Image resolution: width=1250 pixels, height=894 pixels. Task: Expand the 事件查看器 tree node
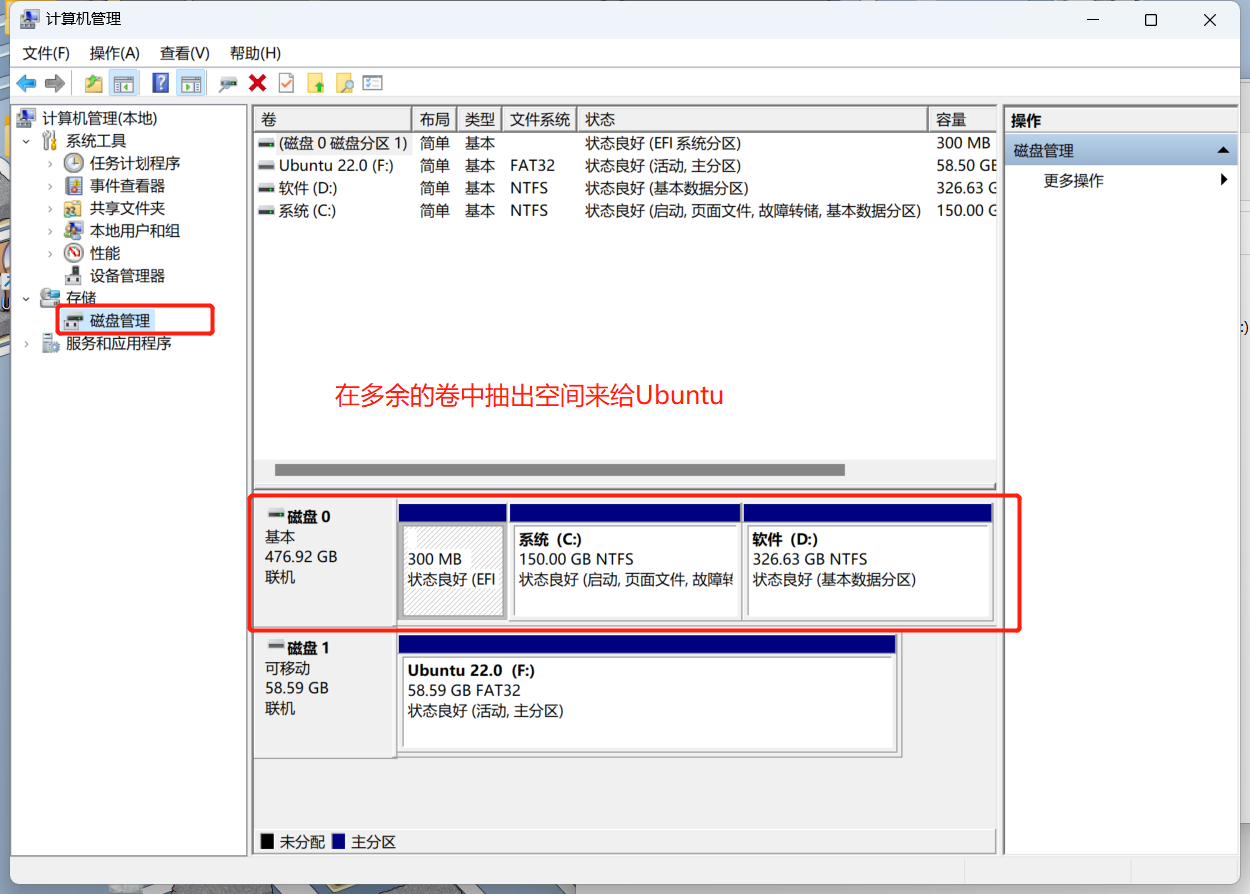(50, 186)
